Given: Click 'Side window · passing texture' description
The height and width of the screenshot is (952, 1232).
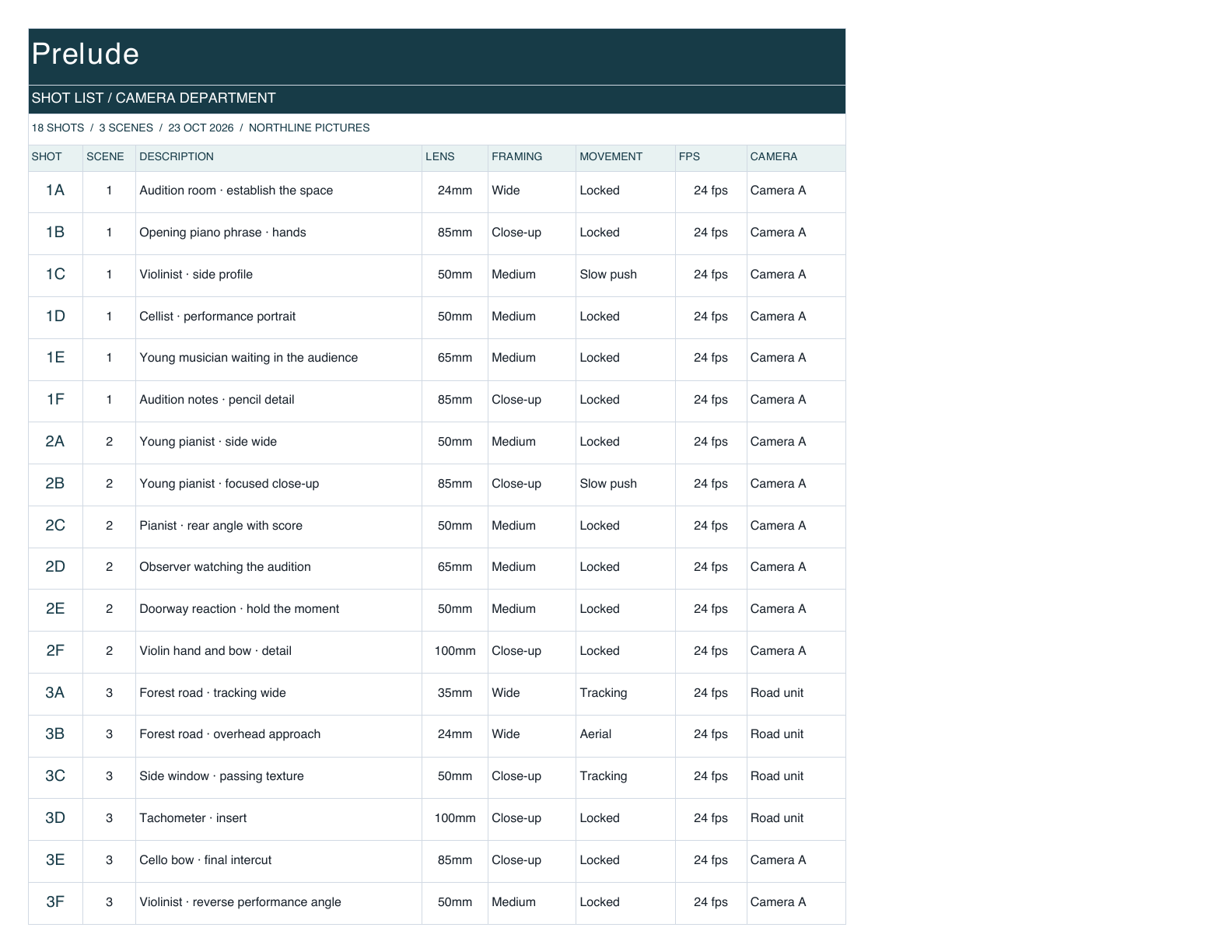Looking at the screenshot, I should click(x=222, y=776).
